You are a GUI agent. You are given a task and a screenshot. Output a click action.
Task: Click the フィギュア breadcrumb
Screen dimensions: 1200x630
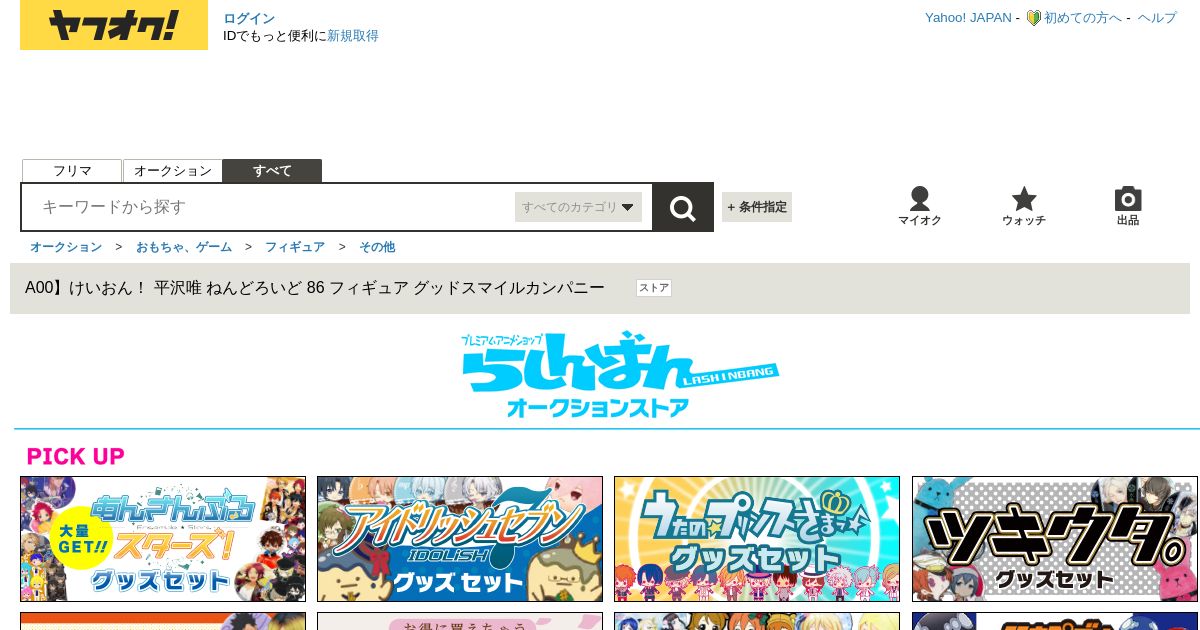tap(295, 247)
